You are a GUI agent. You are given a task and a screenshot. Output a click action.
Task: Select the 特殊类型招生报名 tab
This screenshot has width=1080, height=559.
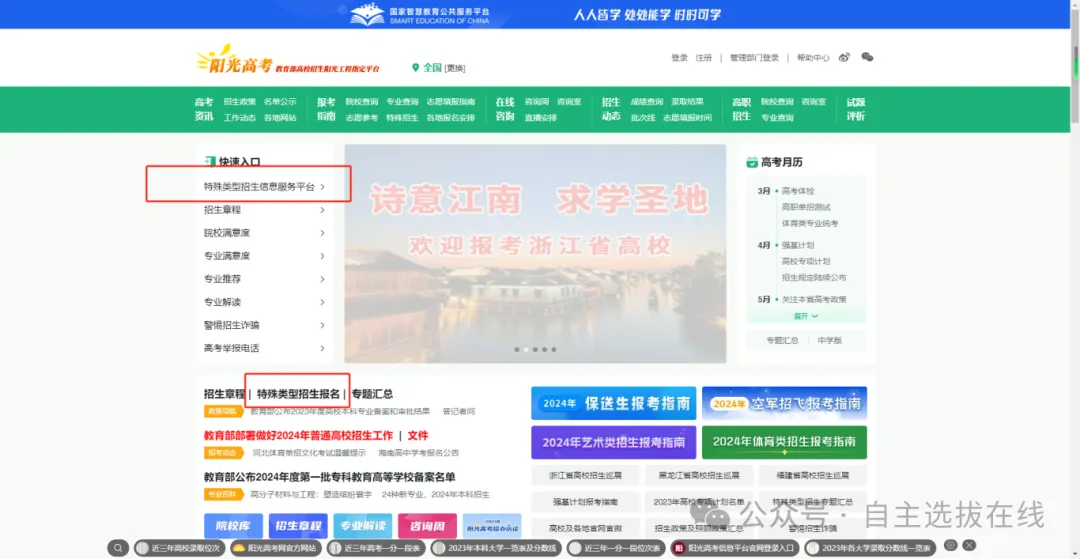[x=298, y=394]
